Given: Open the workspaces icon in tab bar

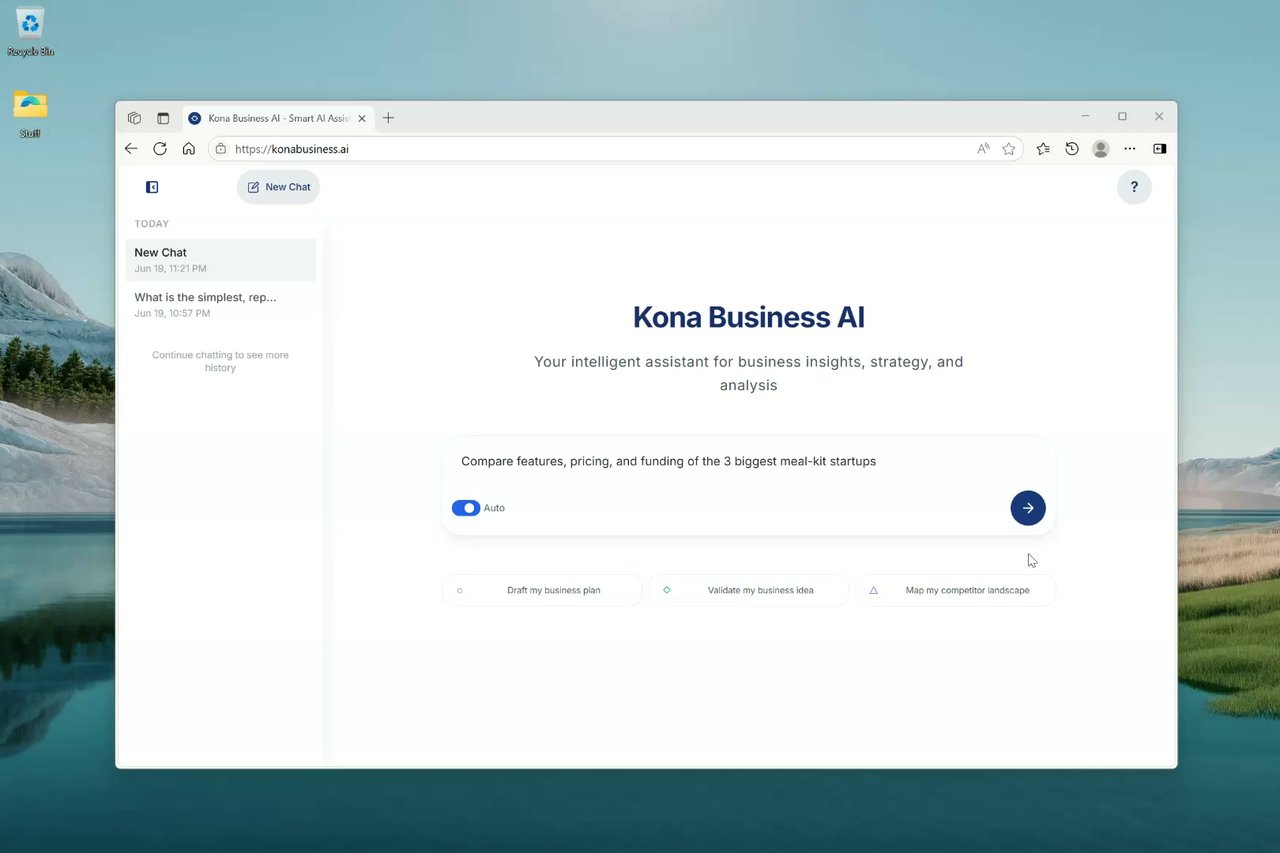Looking at the screenshot, I should 134,118.
